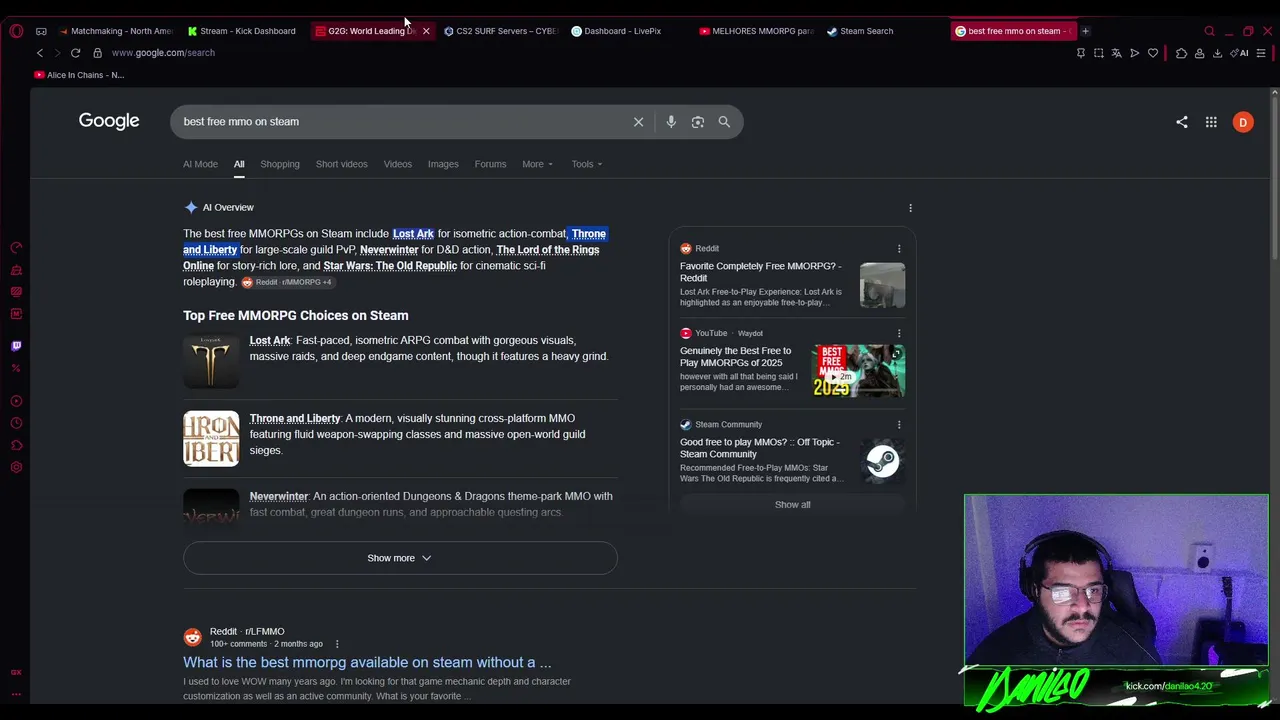The height and width of the screenshot is (720, 1280).
Task: Show all AI Overview sources
Action: pyautogui.click(x=792, y=505)
